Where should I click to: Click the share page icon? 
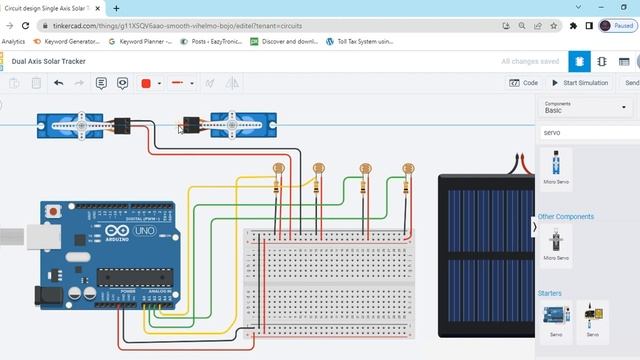tap(538, 26)
